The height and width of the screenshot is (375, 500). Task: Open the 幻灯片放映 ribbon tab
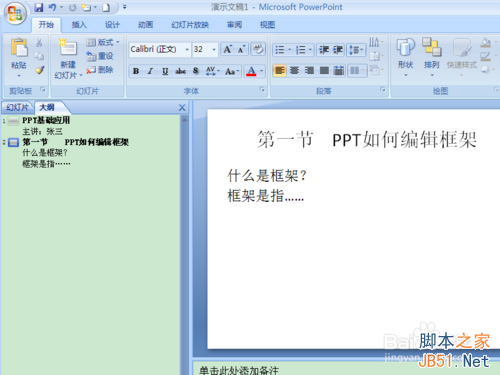coord(190,25)
